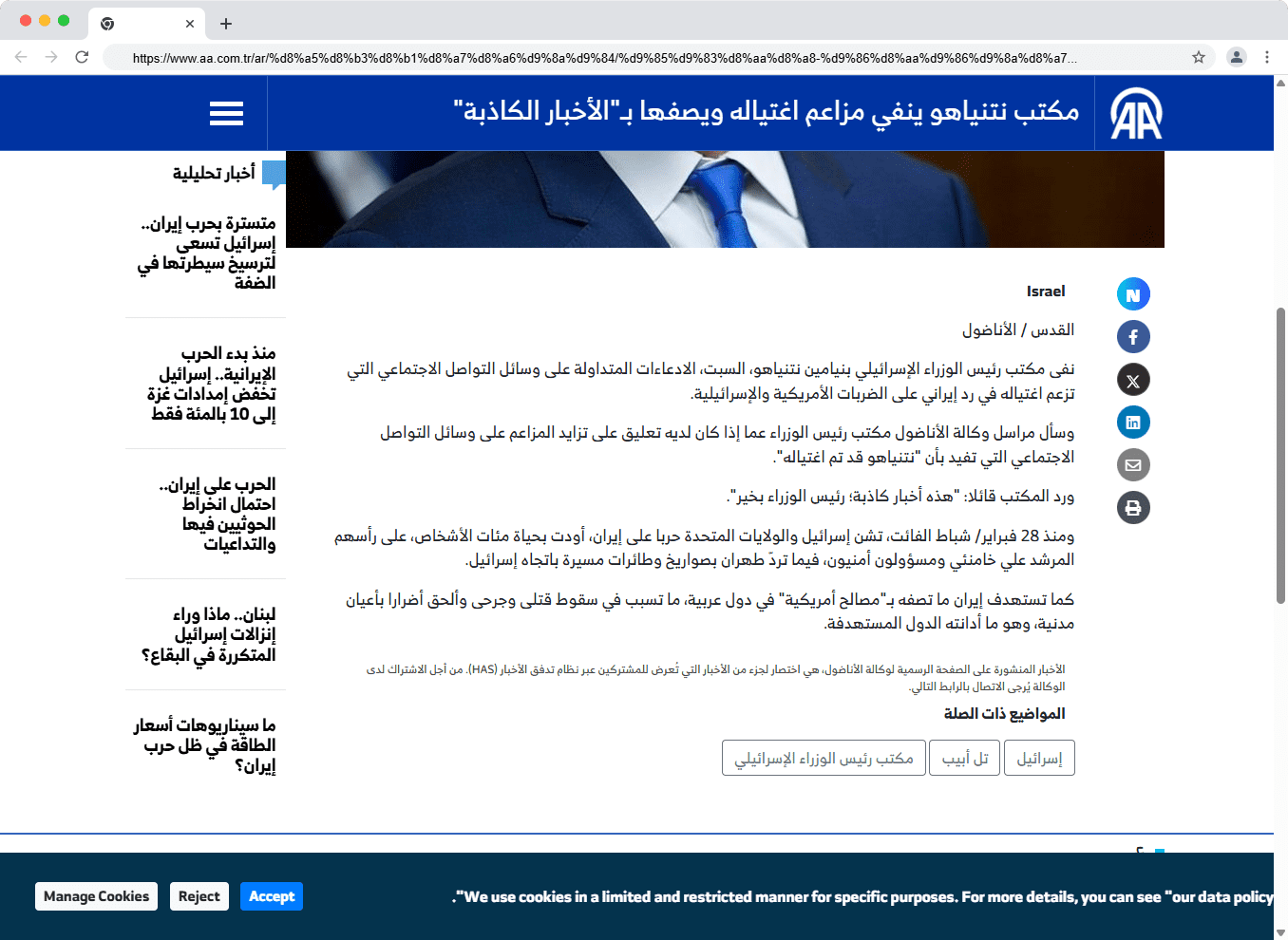Click the Anadolu Agency AA logo
The width and height of the screenshot is (1288, 940).
tap(1136, 114)
